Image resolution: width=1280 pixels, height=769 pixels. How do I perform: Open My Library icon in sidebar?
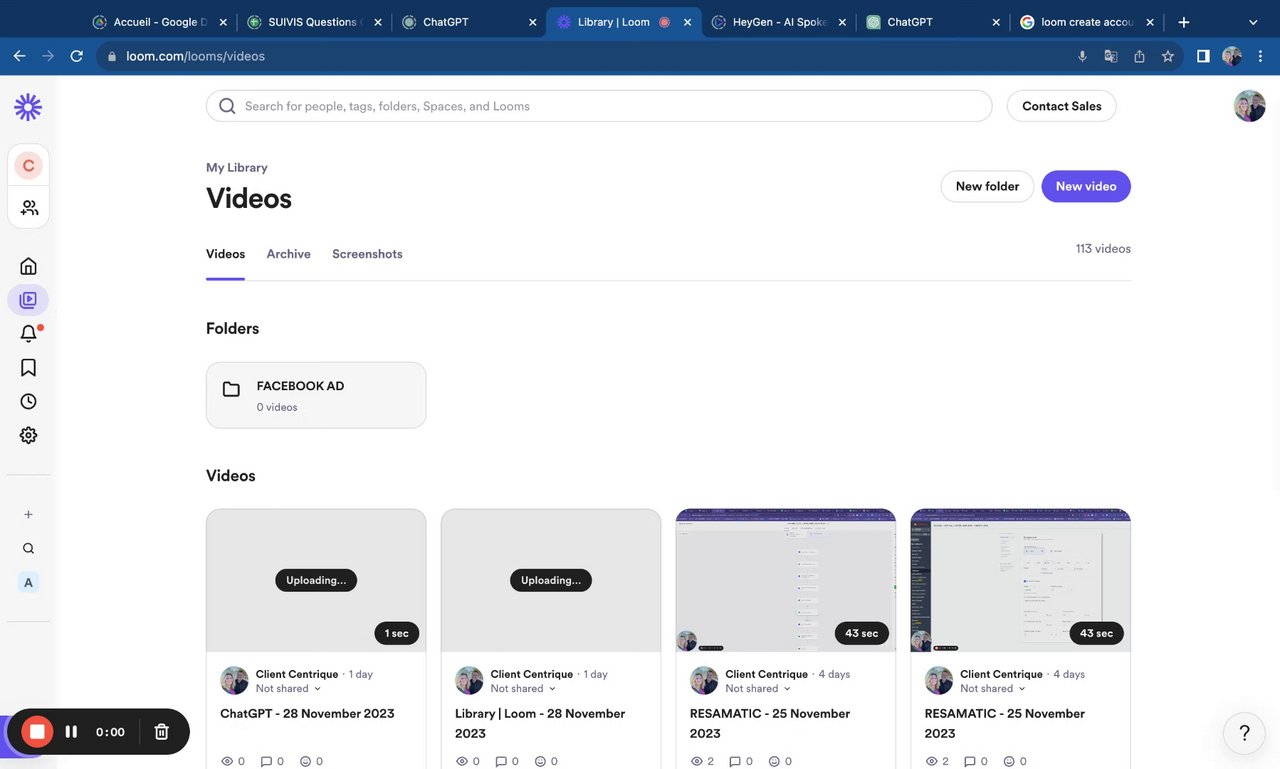click(x=28, y=300)
